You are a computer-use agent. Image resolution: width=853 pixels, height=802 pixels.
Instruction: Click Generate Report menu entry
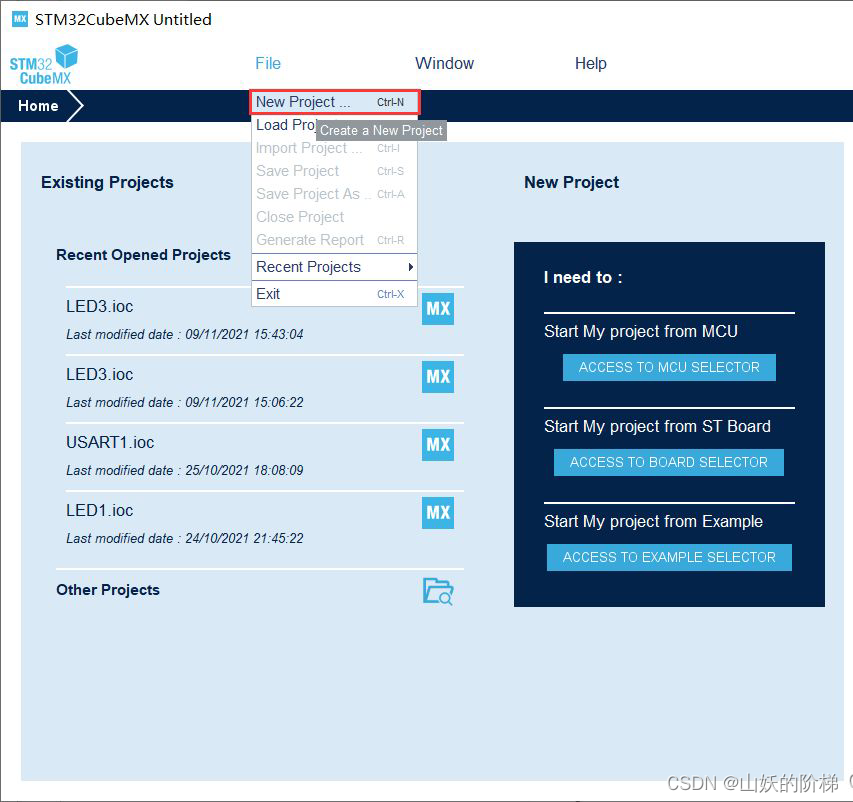[334, 240]
